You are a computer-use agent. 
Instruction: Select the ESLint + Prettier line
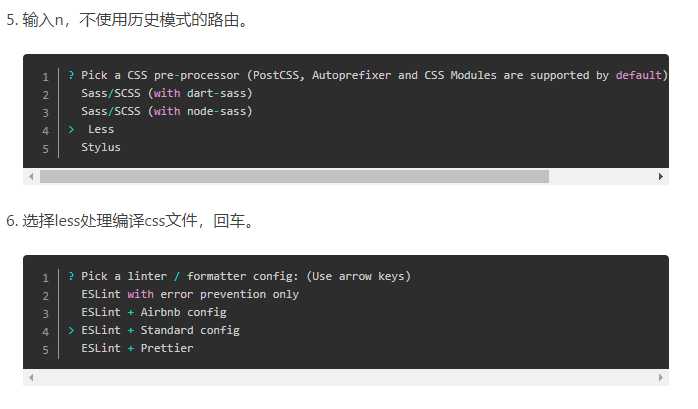click(x=137, y=348)
